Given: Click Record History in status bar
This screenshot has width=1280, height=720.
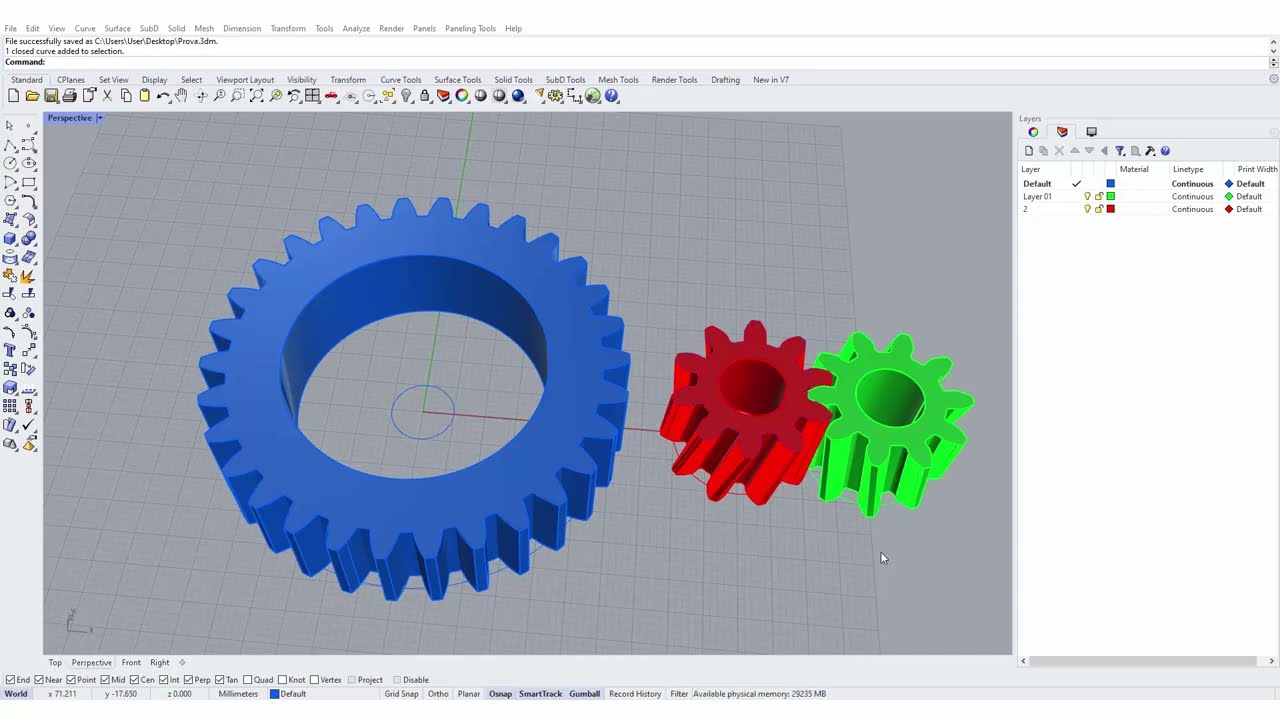Looking at the screenshot, I should 635,694.
